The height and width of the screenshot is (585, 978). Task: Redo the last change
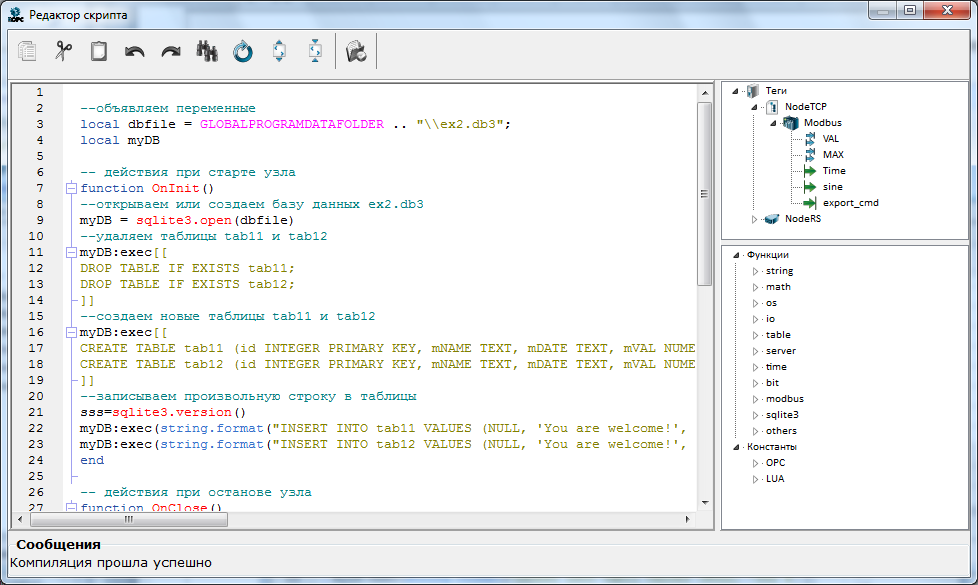169,50
